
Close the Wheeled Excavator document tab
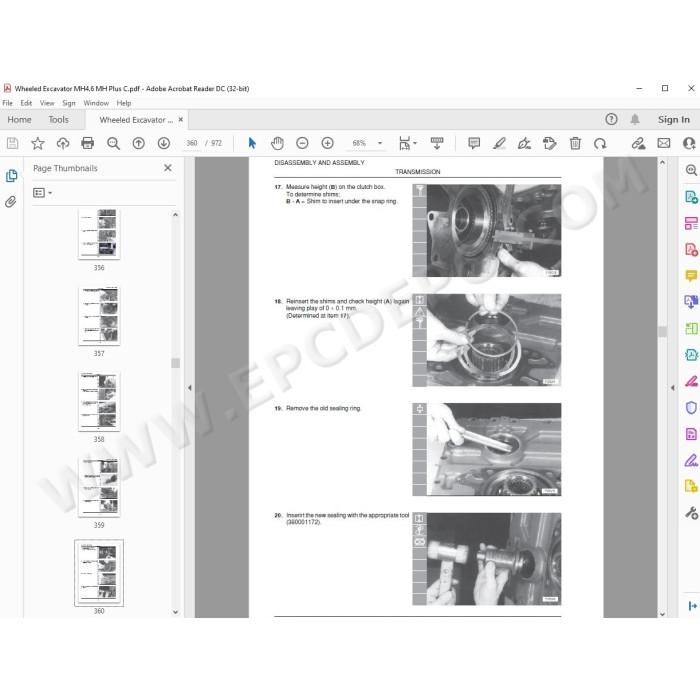point(181,120)
